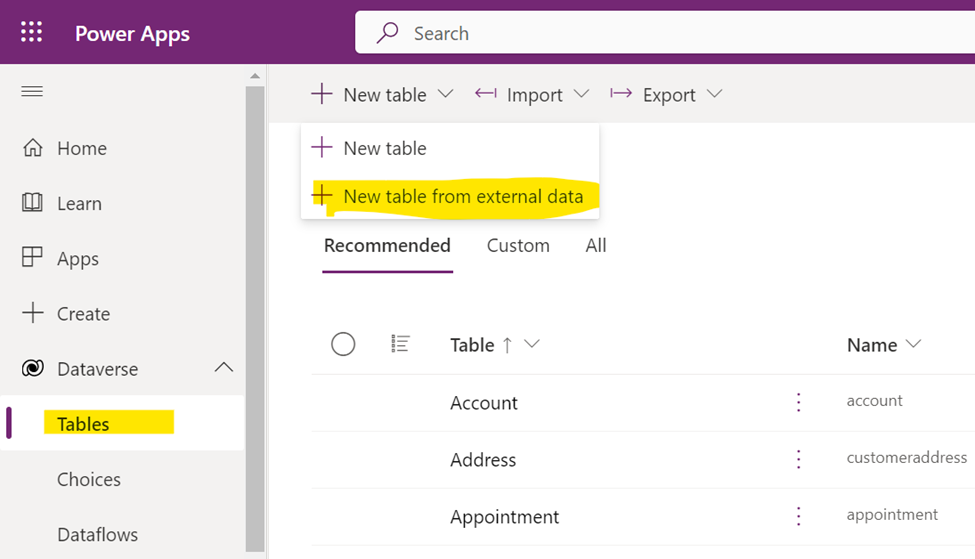
Task: Click the list view icon in table header
Action: [400, 344]
